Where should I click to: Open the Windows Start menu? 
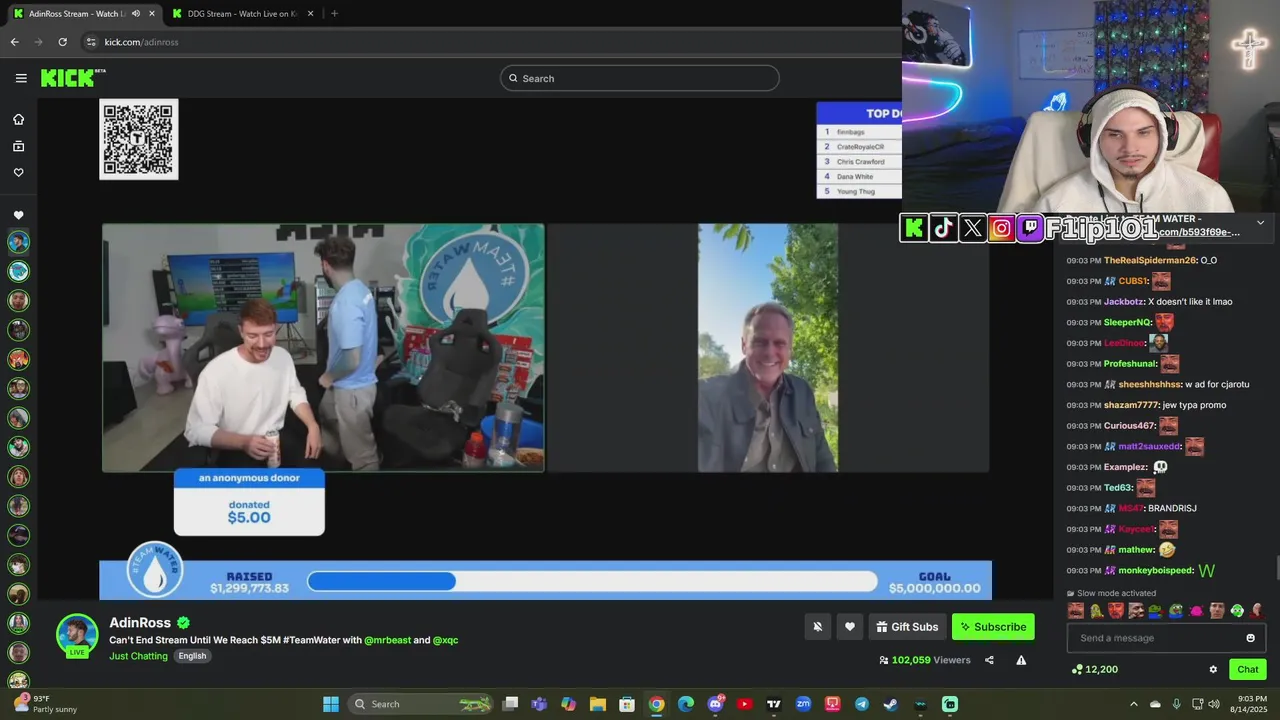coord(331,704)
